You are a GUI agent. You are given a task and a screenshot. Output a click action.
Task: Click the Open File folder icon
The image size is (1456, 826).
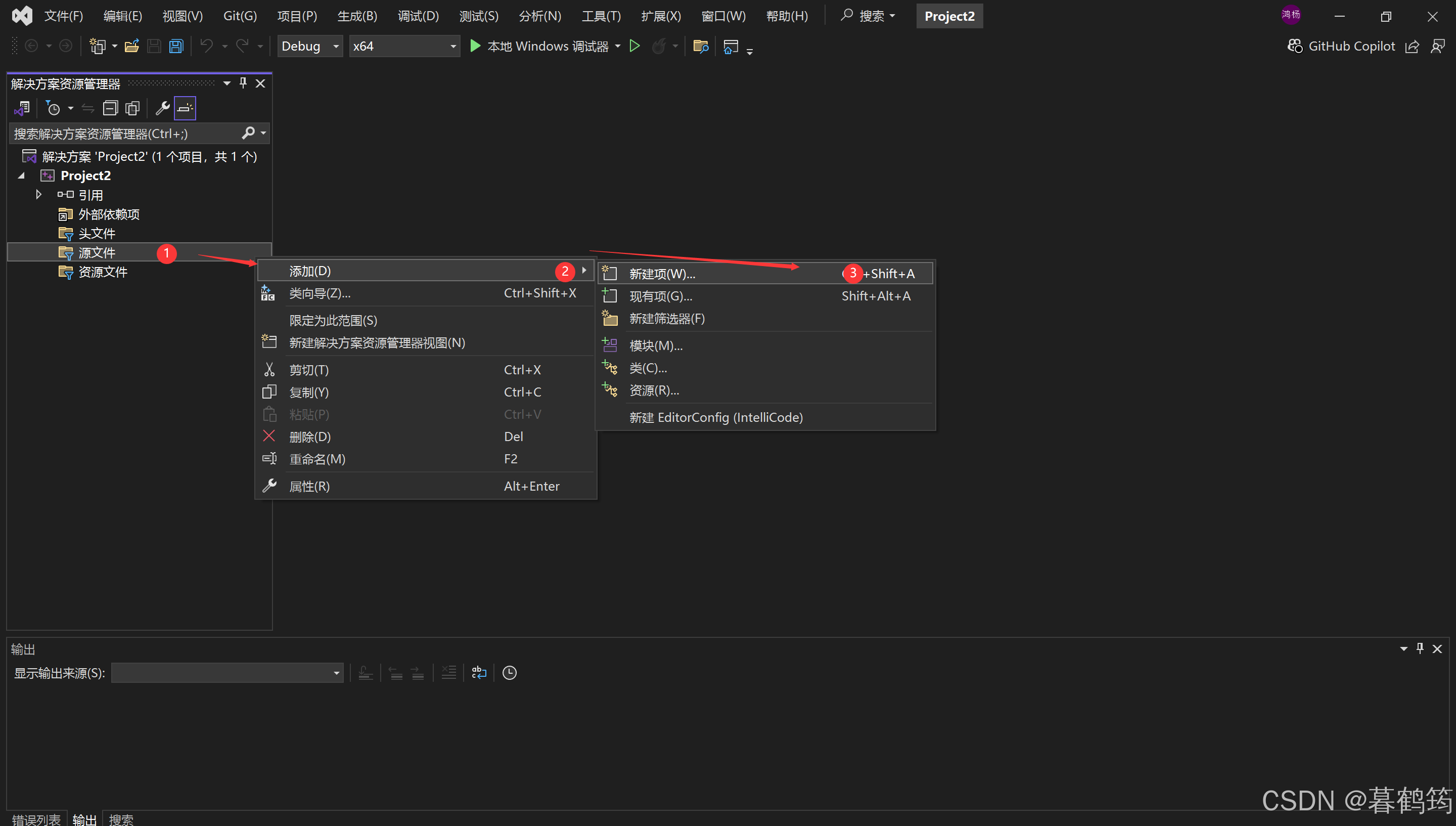[x=131, y=46]
